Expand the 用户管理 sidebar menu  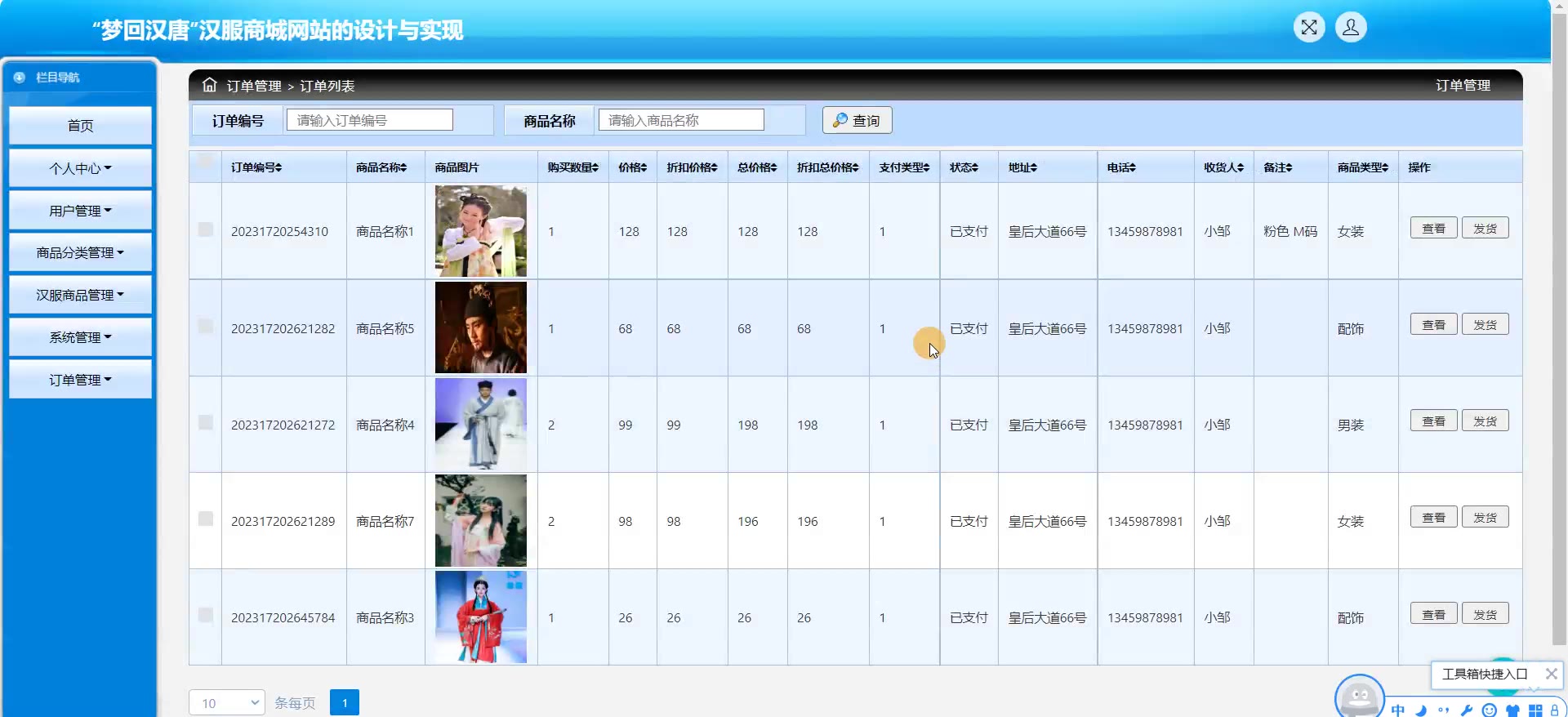tap(80, 211)
